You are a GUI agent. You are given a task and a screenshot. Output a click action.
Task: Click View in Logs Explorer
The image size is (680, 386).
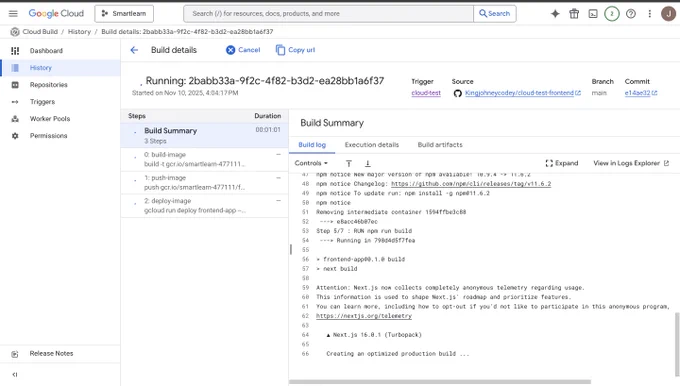[631, 163]
